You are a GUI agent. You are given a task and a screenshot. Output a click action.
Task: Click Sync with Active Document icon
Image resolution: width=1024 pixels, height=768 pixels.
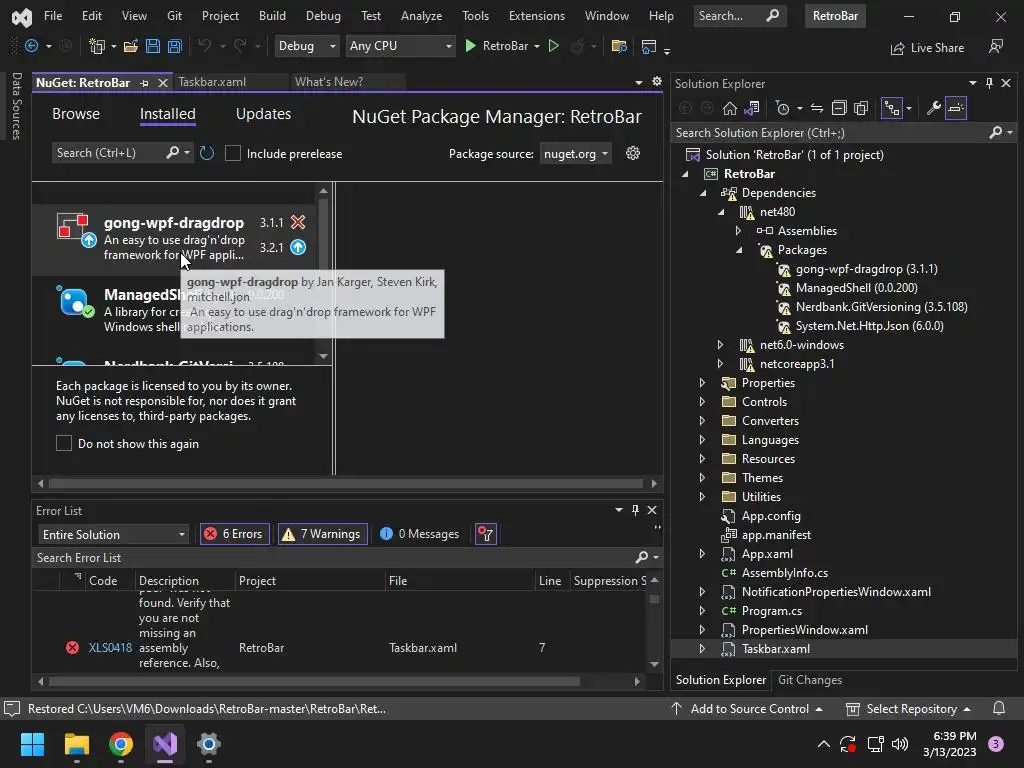coord(816,108)
